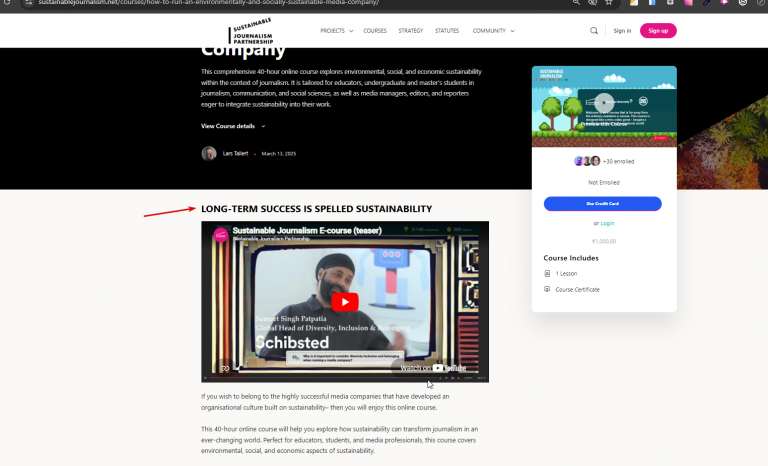The image size is (768, 466).
Task: Click the course preview thumbnail image
Action: (604, 106)
